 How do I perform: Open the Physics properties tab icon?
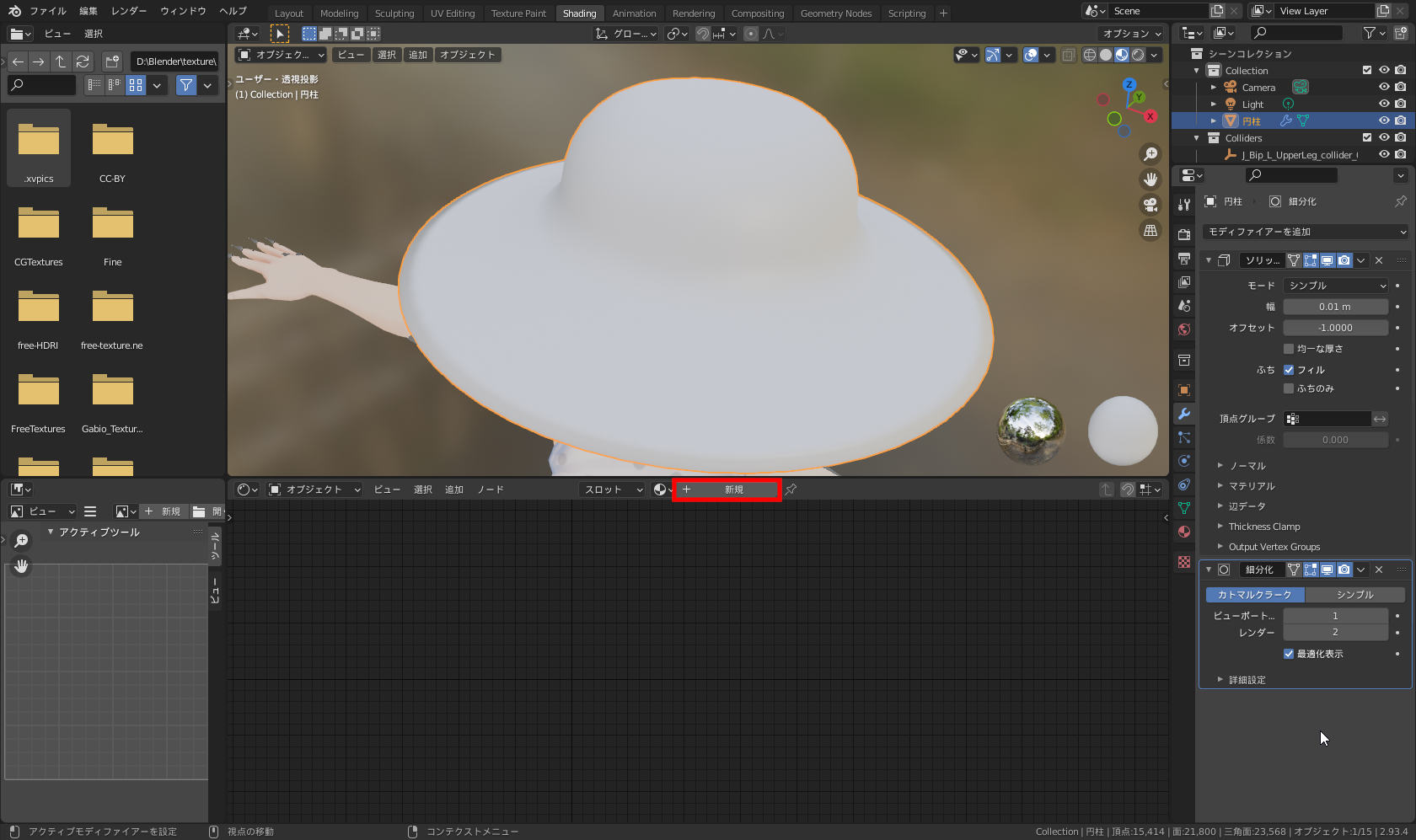(1184, 461)
